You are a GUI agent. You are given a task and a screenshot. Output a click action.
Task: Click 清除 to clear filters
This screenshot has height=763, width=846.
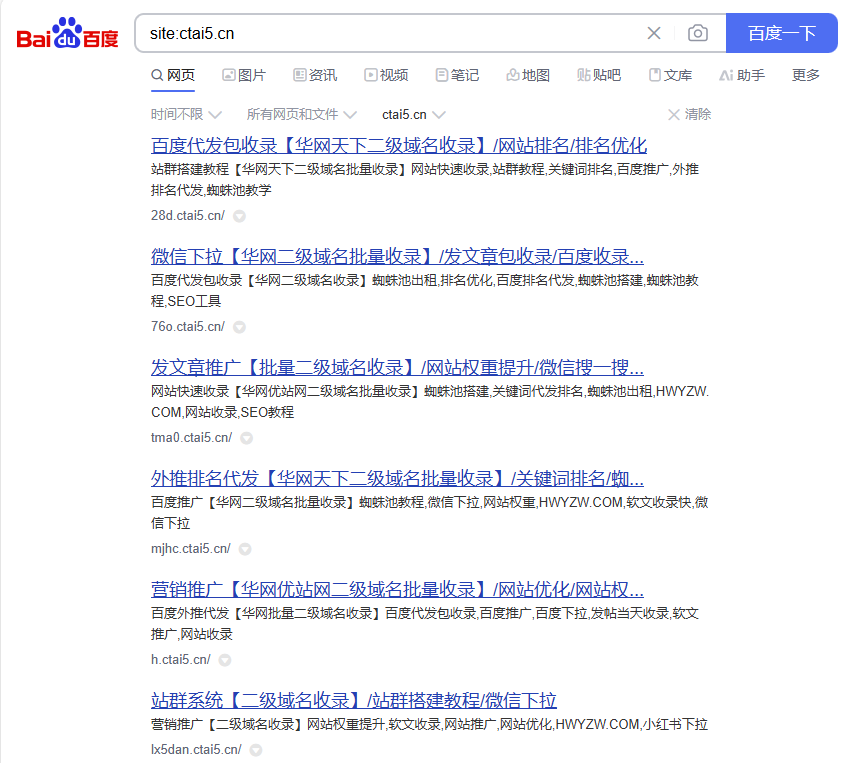coord(690,114)
